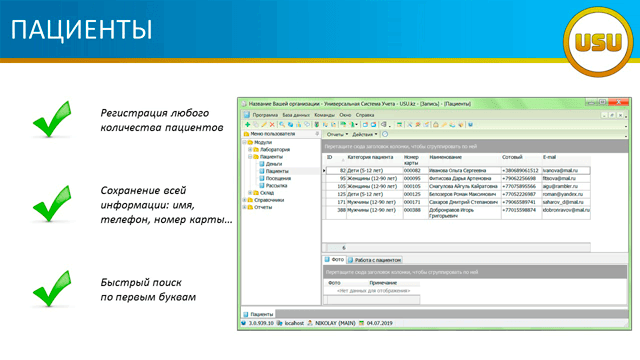Click the pencil Edit record icon
640x360 pixels.
click(x=264, y=124)
